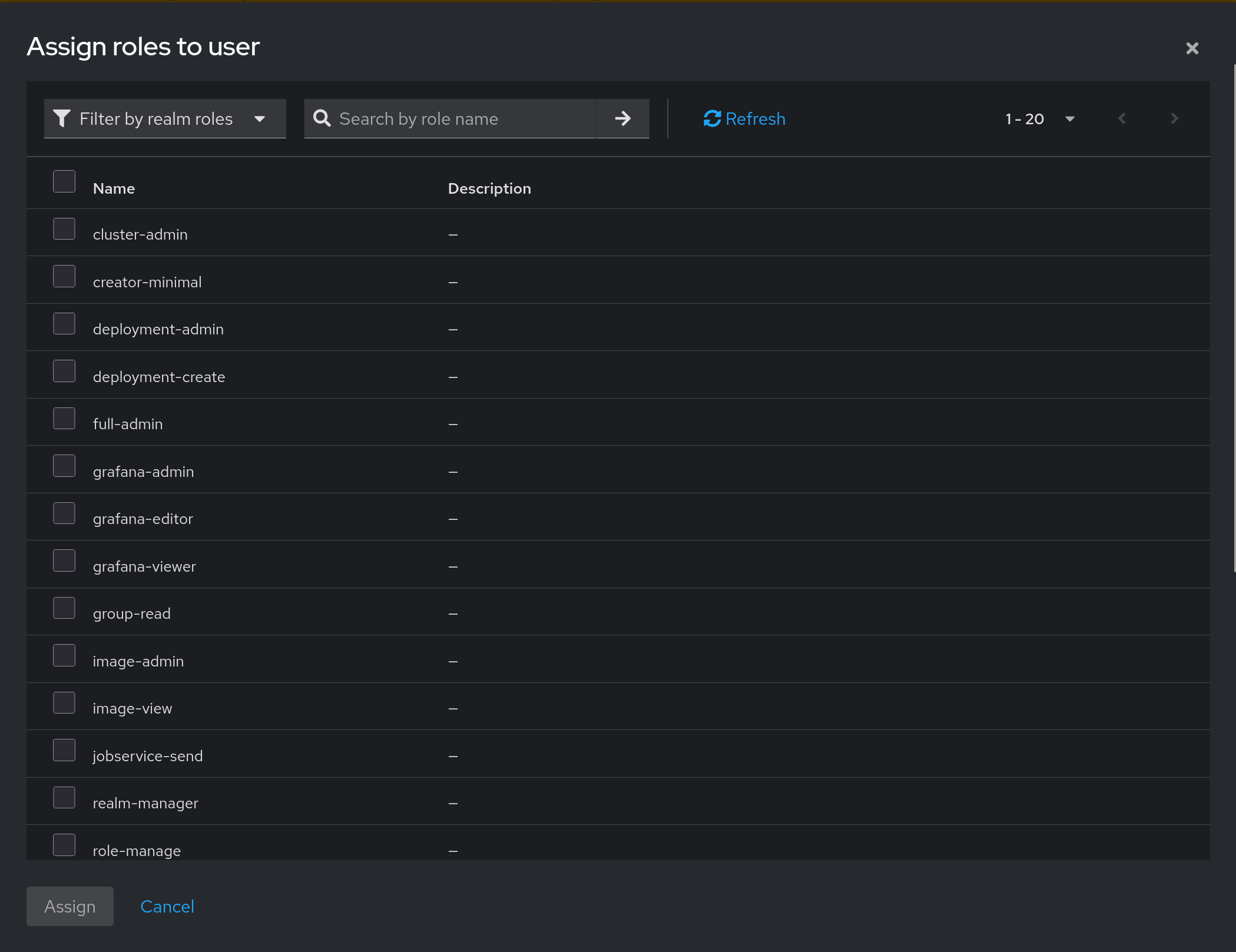Click the search arrow submit button
This screenshot has height=952, width=1236.
tap(622, 119)
